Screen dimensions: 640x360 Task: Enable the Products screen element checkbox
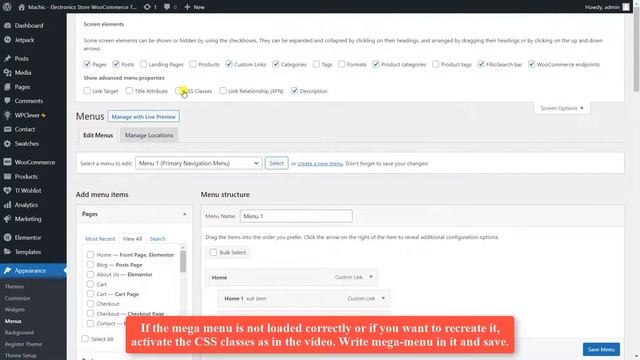point(193,64)
